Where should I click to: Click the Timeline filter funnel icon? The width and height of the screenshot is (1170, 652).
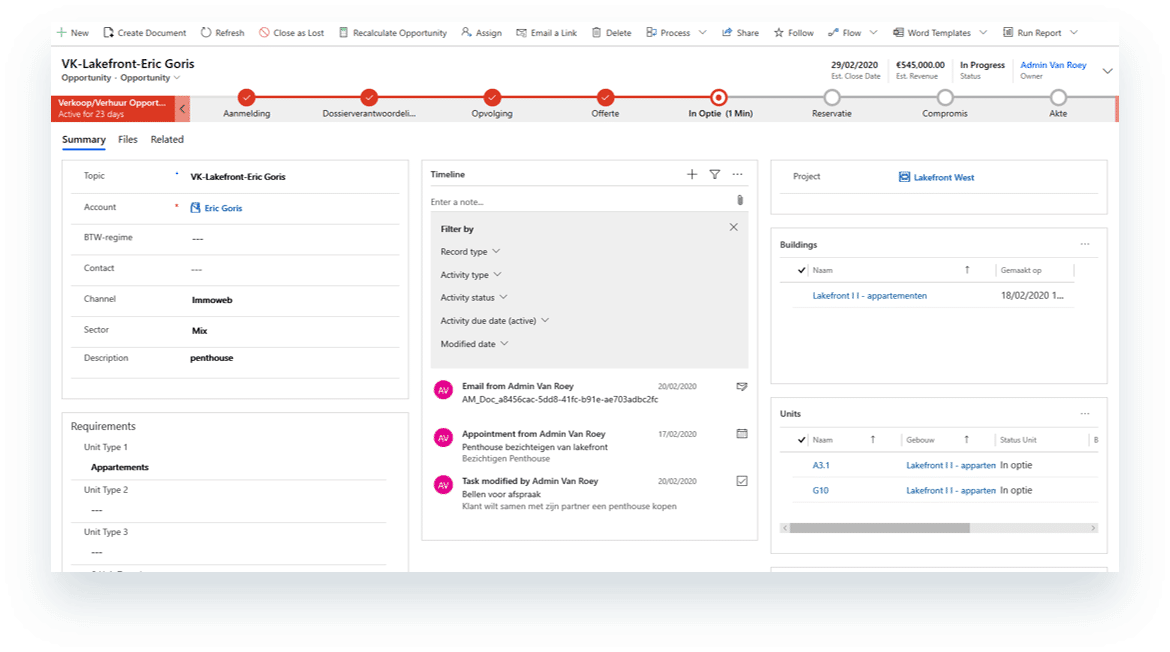coord(715,175)
